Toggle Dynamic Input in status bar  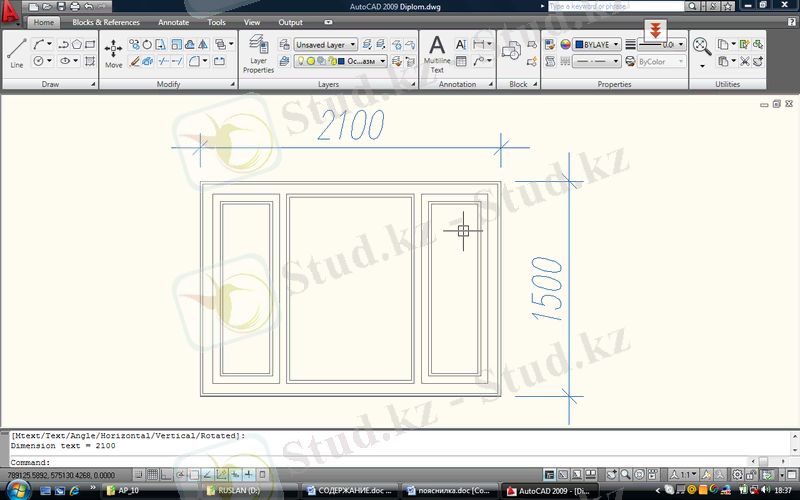click(x=235, y=474)
